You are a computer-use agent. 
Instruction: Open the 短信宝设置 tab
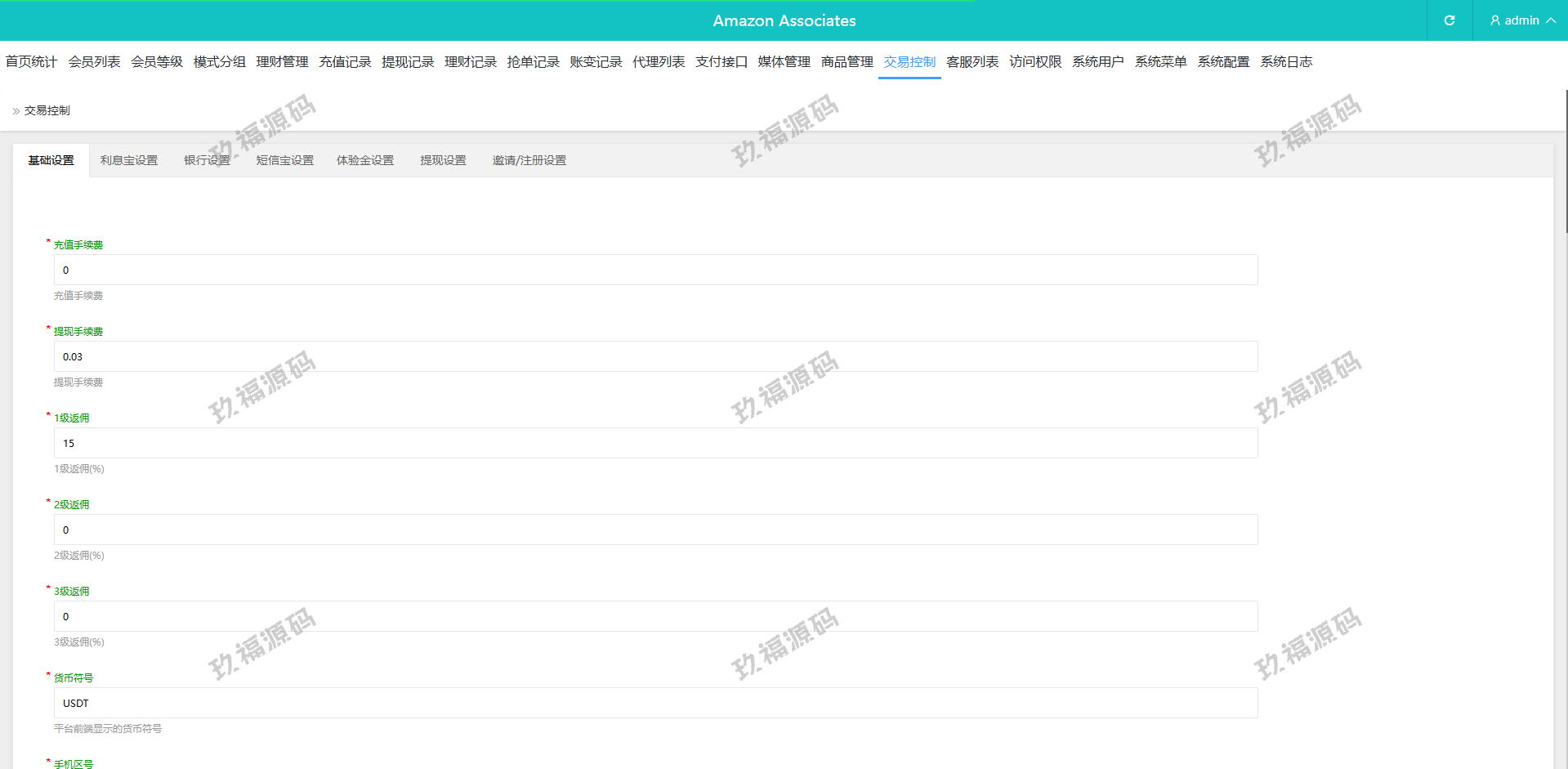(x=284, y=161)
